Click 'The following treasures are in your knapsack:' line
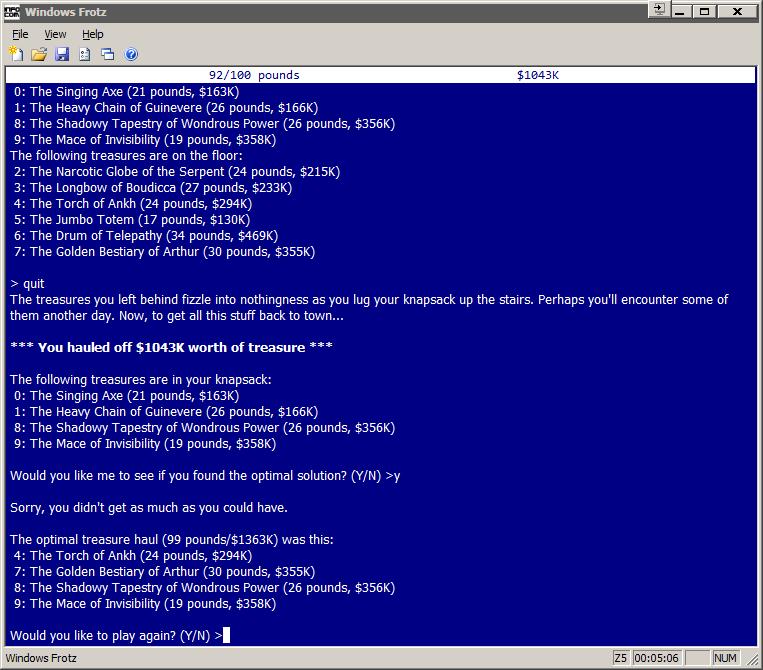Image resolution: width=763 pixels, height=670 pixels. (x=141, y=380)
